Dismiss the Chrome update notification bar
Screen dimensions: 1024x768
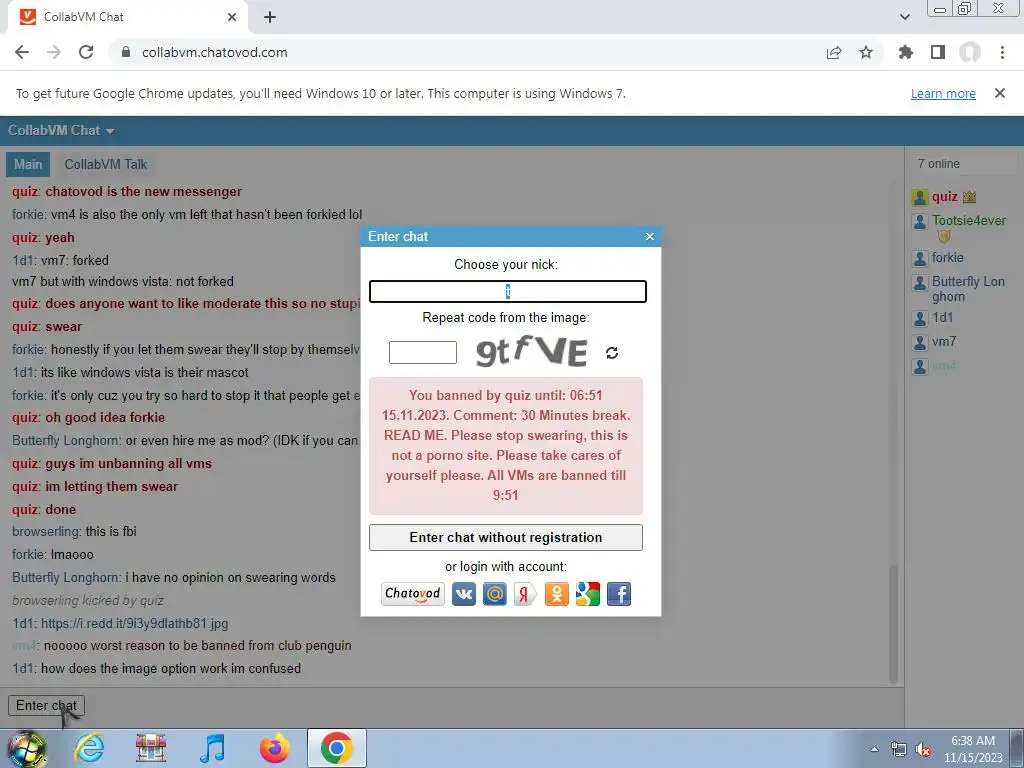click(x=999, y=93)
